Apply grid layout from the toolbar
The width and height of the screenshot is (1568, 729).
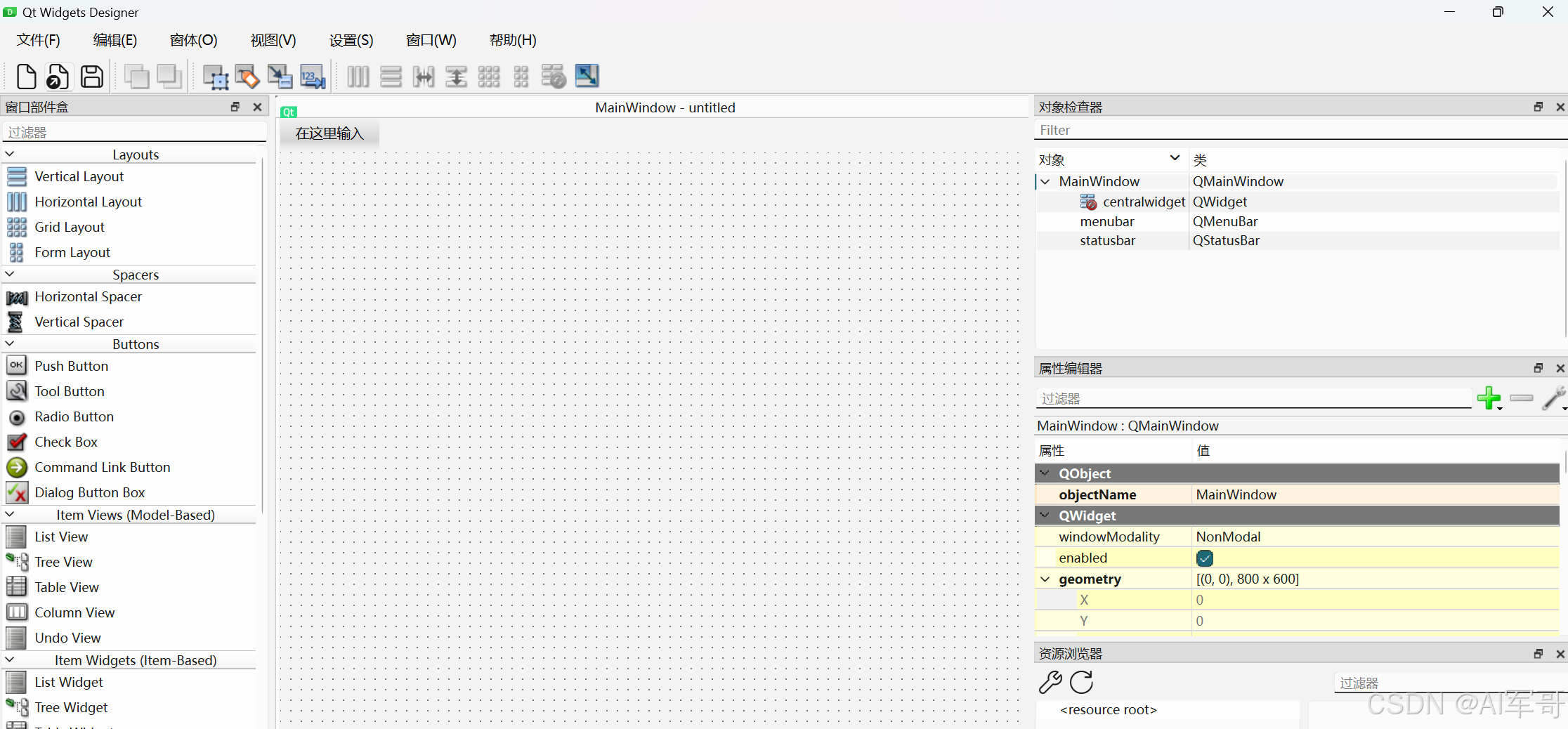pos(488,77)
